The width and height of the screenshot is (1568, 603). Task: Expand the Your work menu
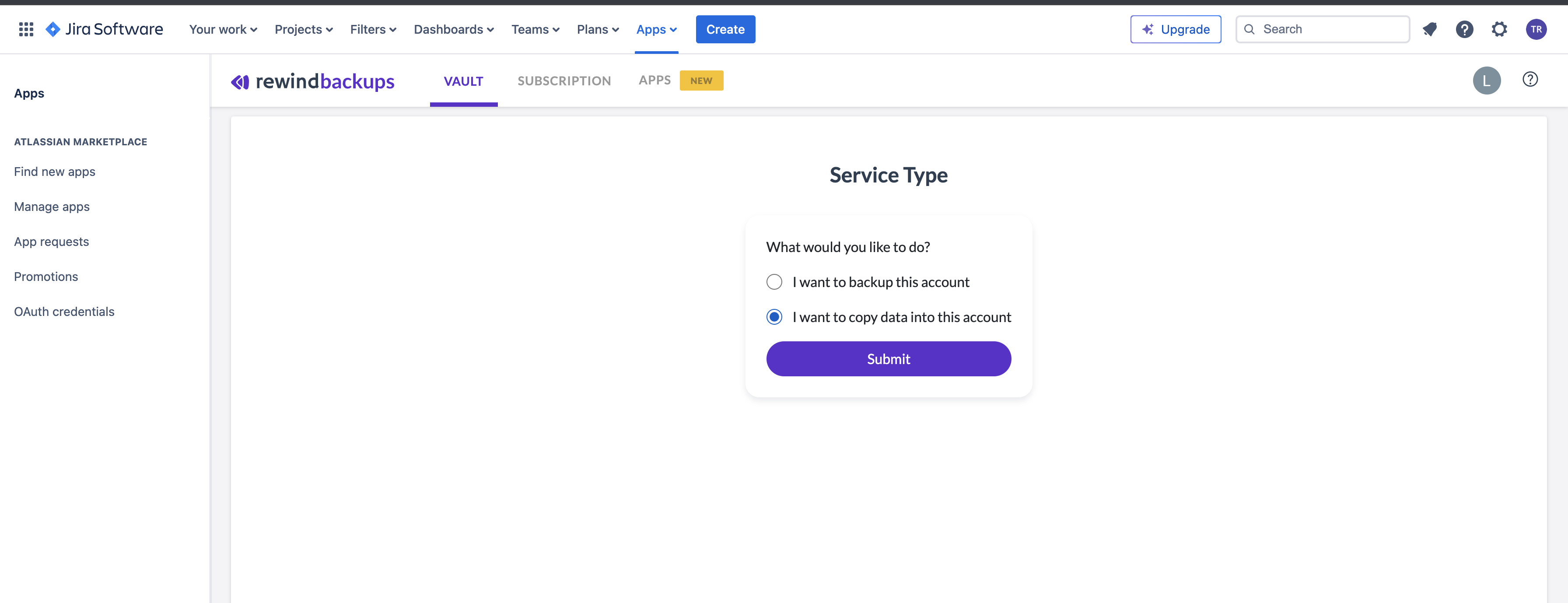pos(222,28)
